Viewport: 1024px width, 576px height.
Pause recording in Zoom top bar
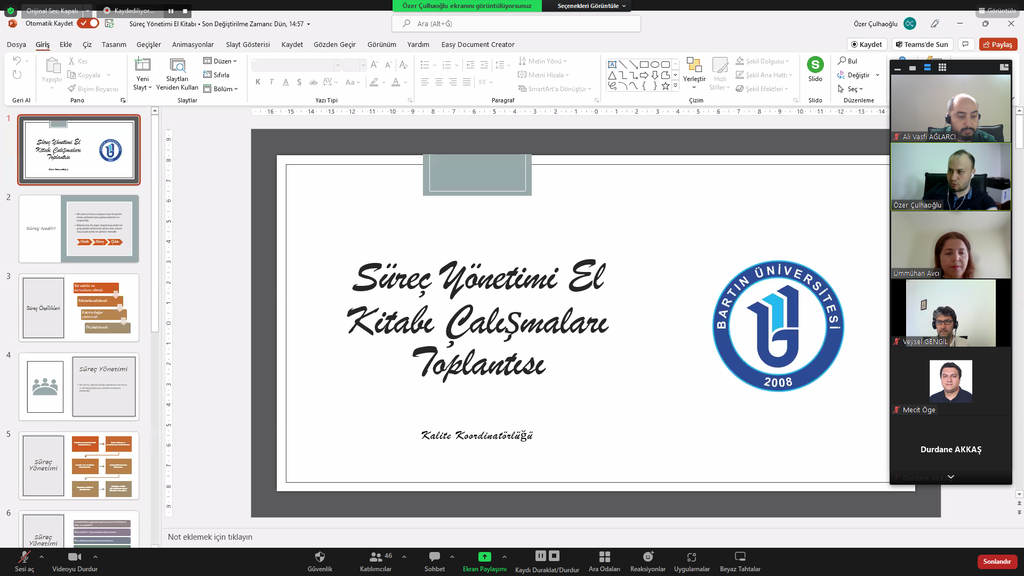pyautogui.click(x=171, y=10)
